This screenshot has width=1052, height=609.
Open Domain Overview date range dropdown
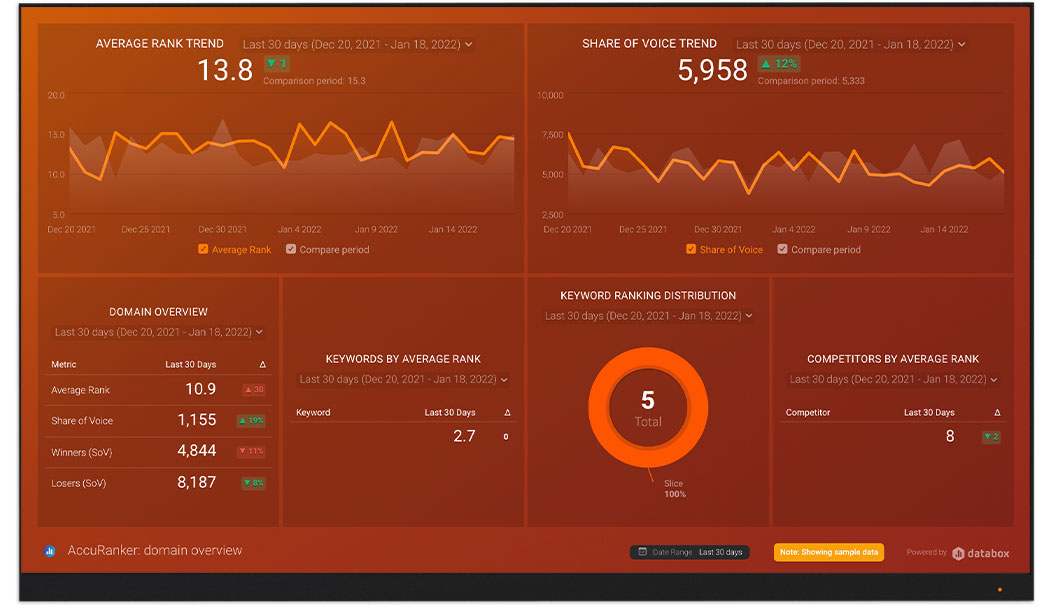click(159, 332)
